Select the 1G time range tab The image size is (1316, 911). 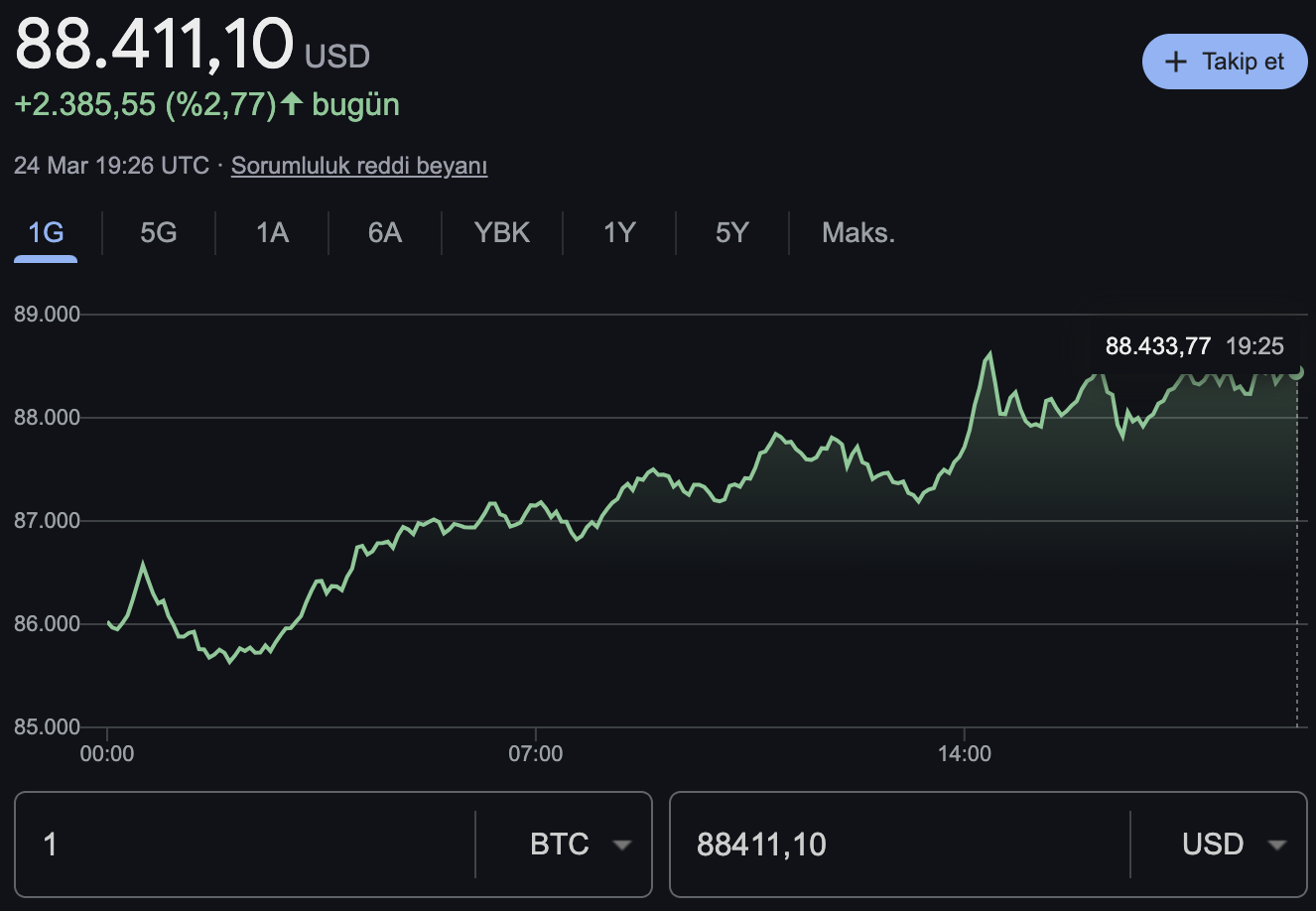click(46, 233)
